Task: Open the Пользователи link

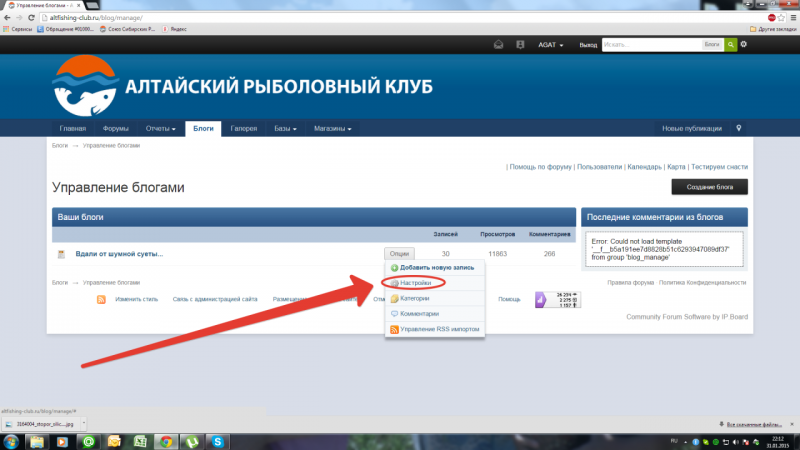Action: click(599, 167)
